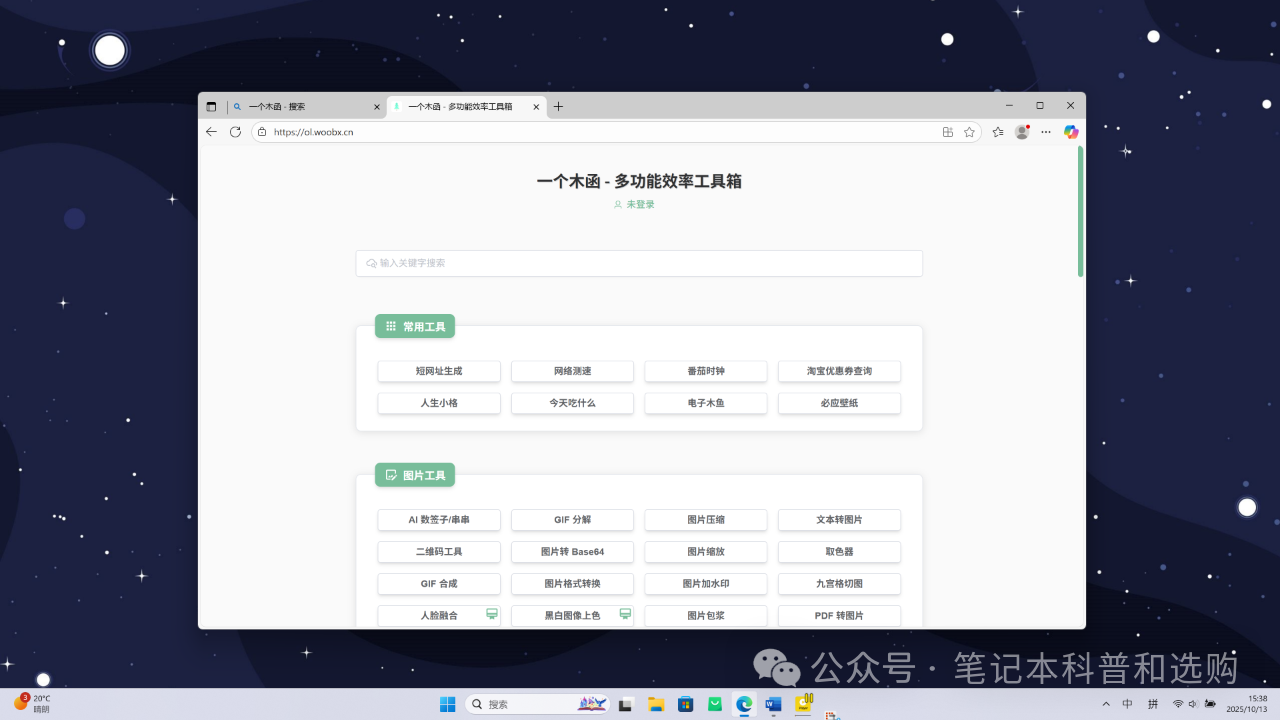Open Microsoft Store from taskbar
This screenshot has width=1280, height=720.
[685, 704]
